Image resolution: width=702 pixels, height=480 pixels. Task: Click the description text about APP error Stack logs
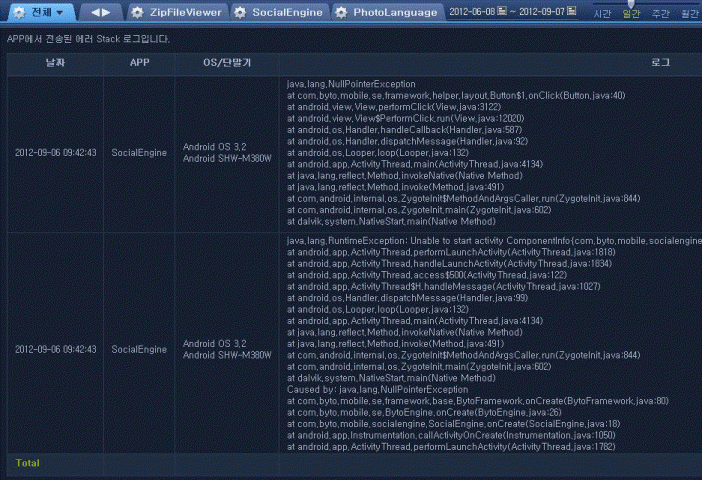pyautogui.click(x=89, y=39)
